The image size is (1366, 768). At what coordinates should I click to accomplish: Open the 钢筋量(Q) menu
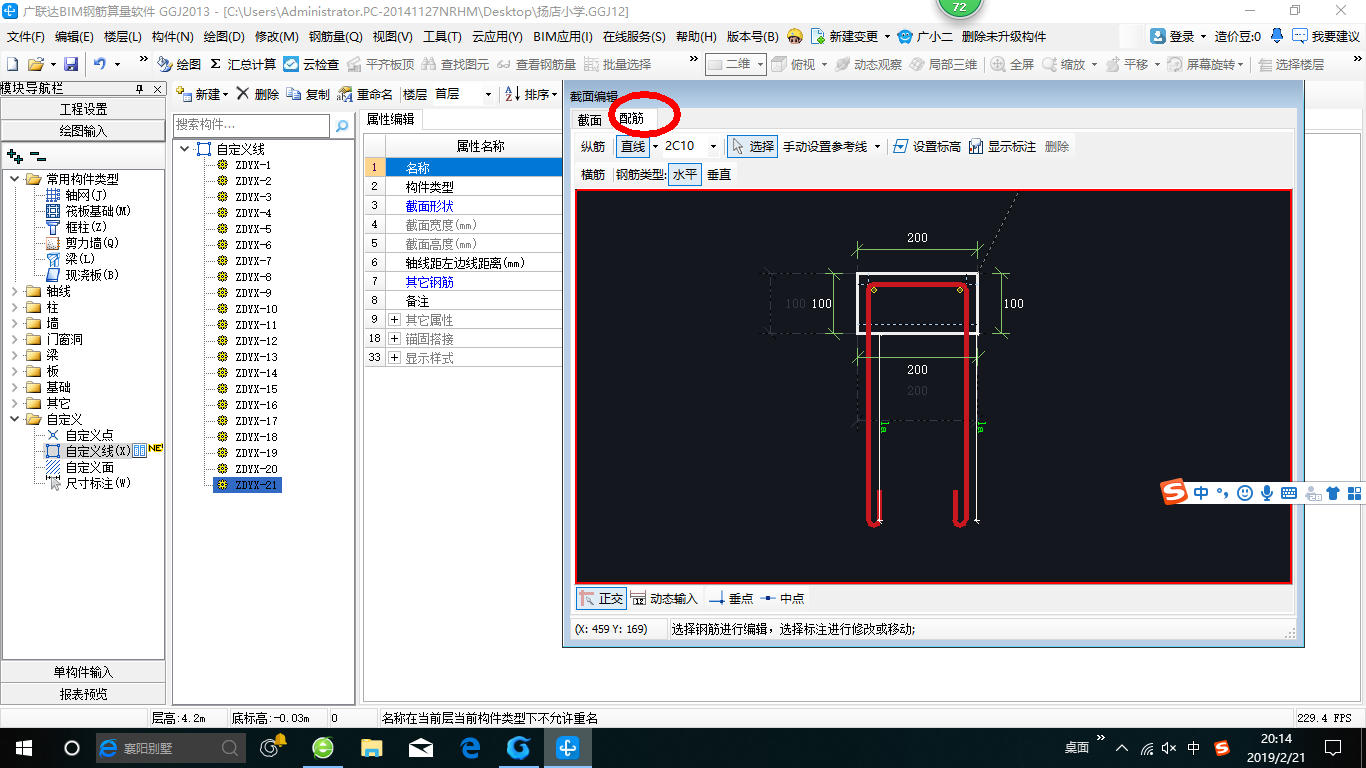pyautogui.click(x=335, y=36)
